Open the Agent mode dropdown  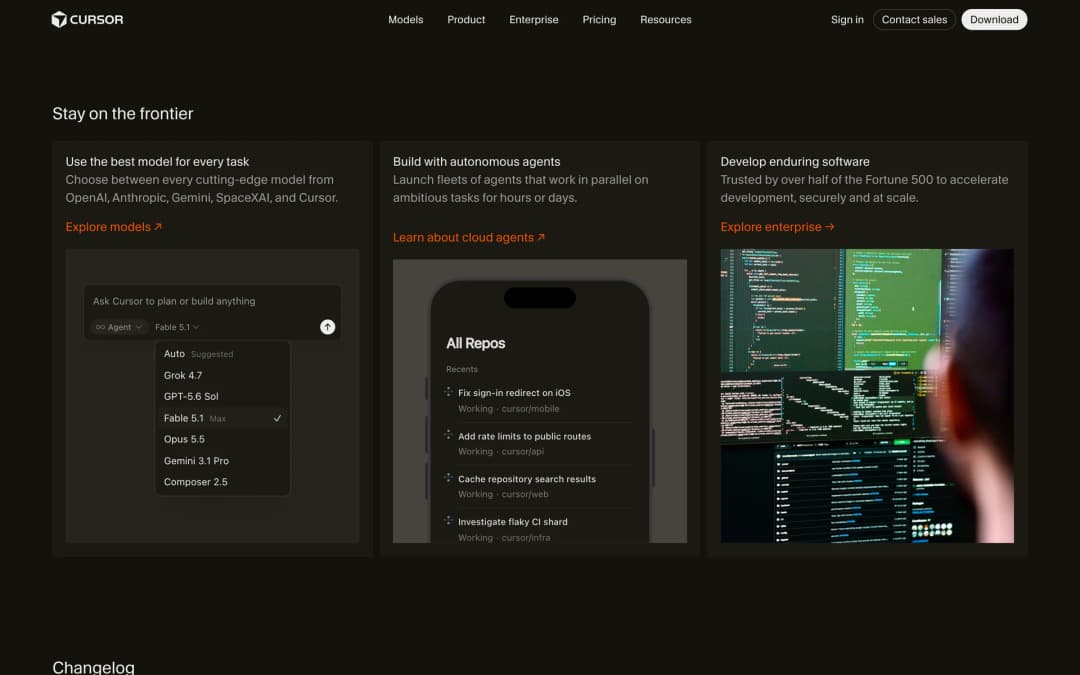[119, 327]
